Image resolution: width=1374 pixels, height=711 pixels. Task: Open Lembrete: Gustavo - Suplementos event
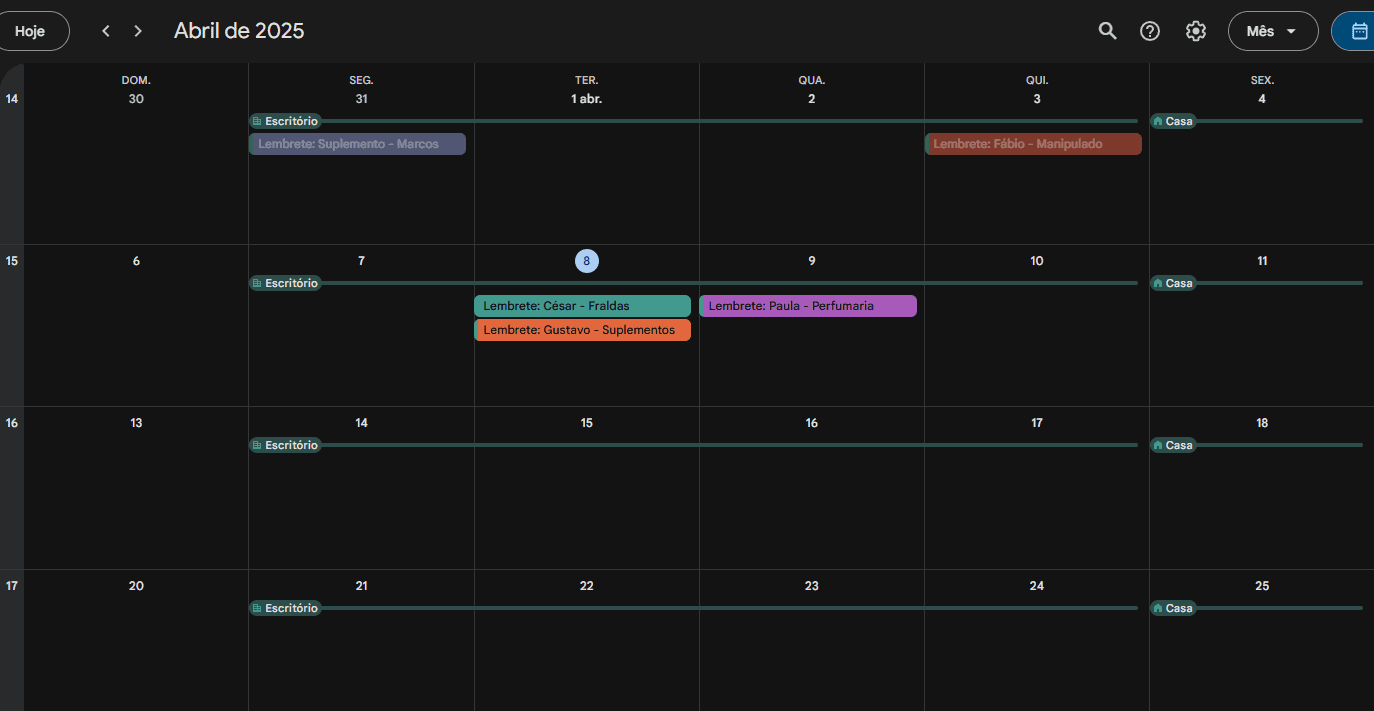click(582, 330)
